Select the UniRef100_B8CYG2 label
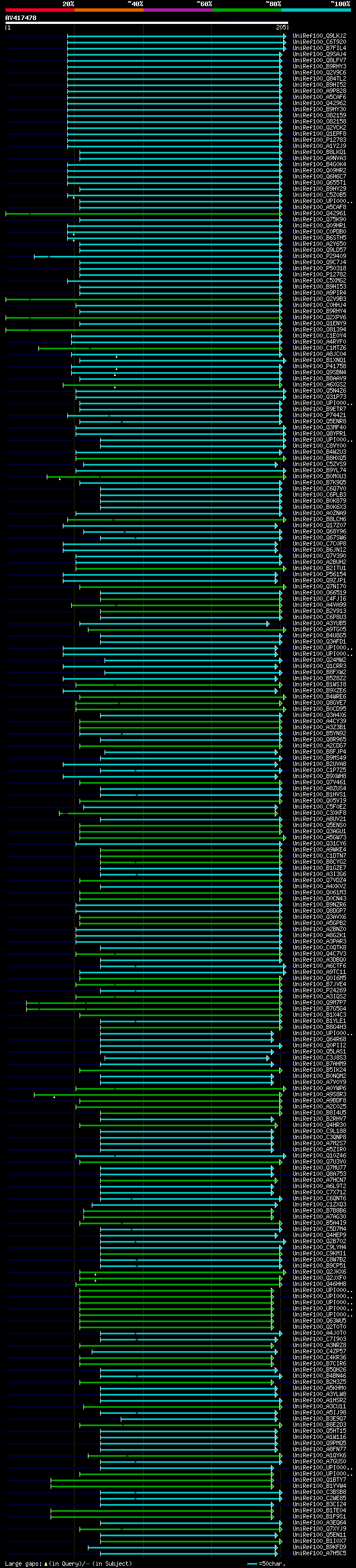The height and width of the screenshot is (1568, 356). click(319, 861)
